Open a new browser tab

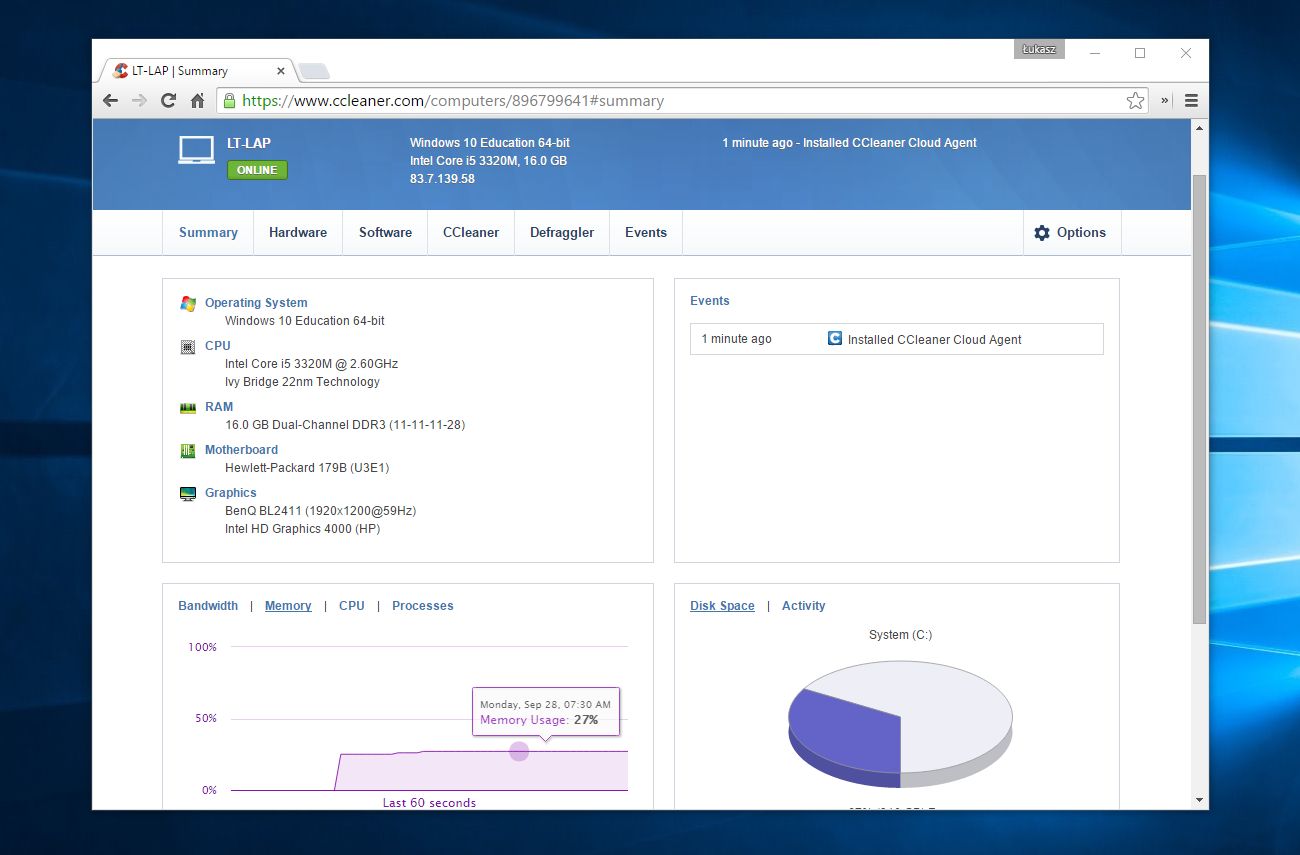[x=314, y=71]
